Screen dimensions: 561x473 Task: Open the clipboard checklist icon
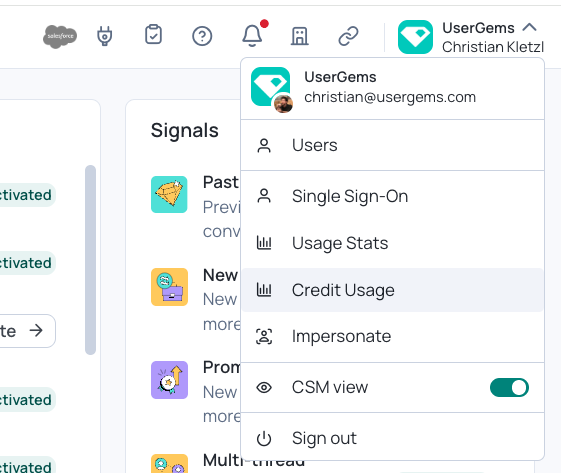(x=153, y=35)
